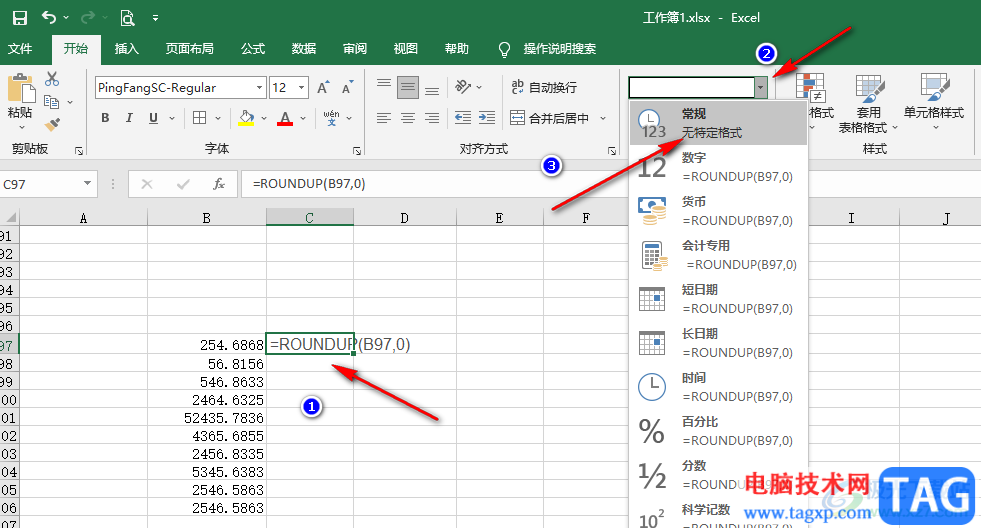Click the decrease indent icon
981x528 pixels.
463,118
